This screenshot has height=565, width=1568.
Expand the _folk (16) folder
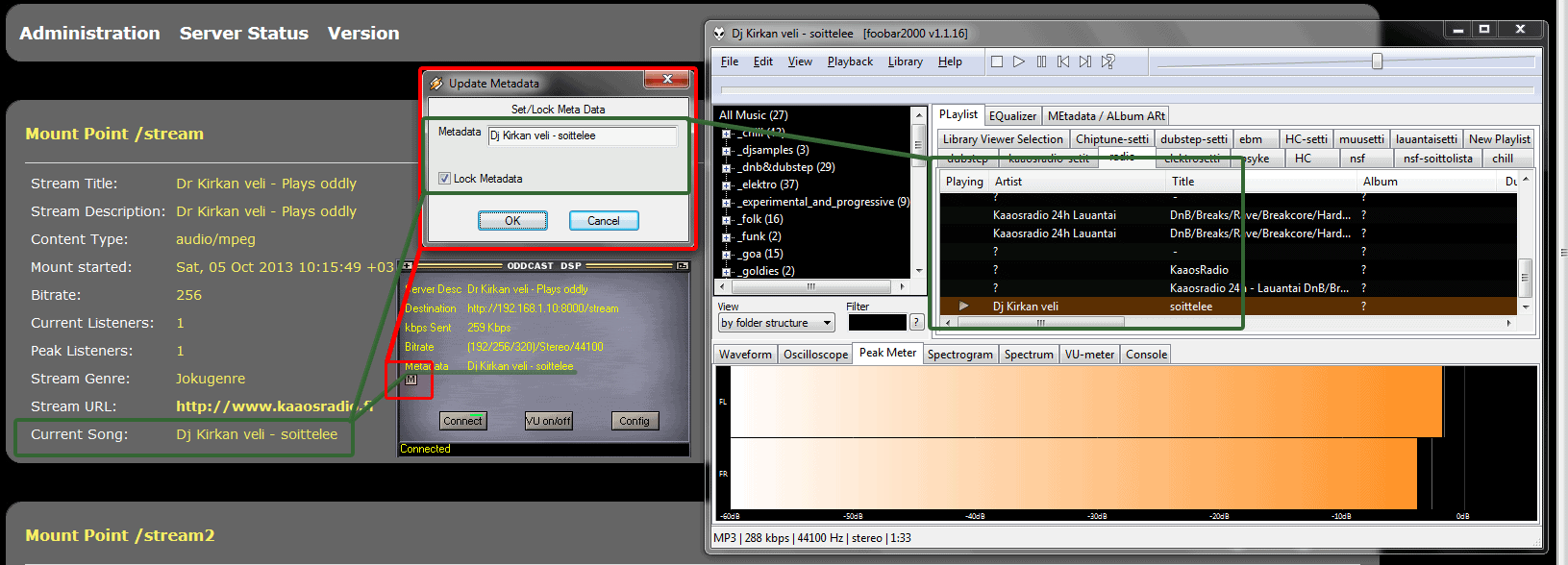coord(727,220)
